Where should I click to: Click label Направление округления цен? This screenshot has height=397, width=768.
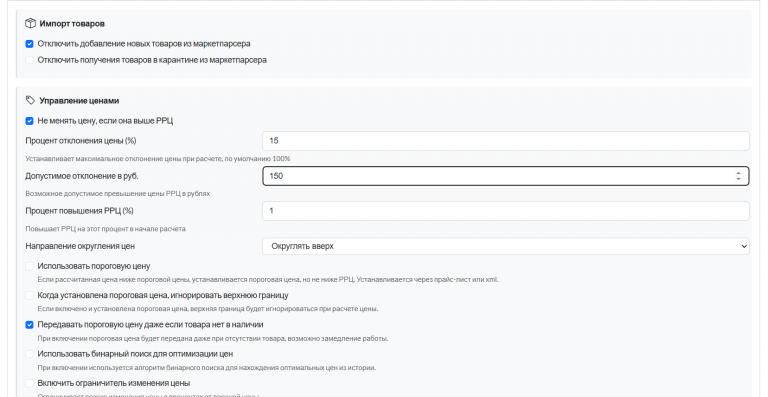tap(80, 246)
